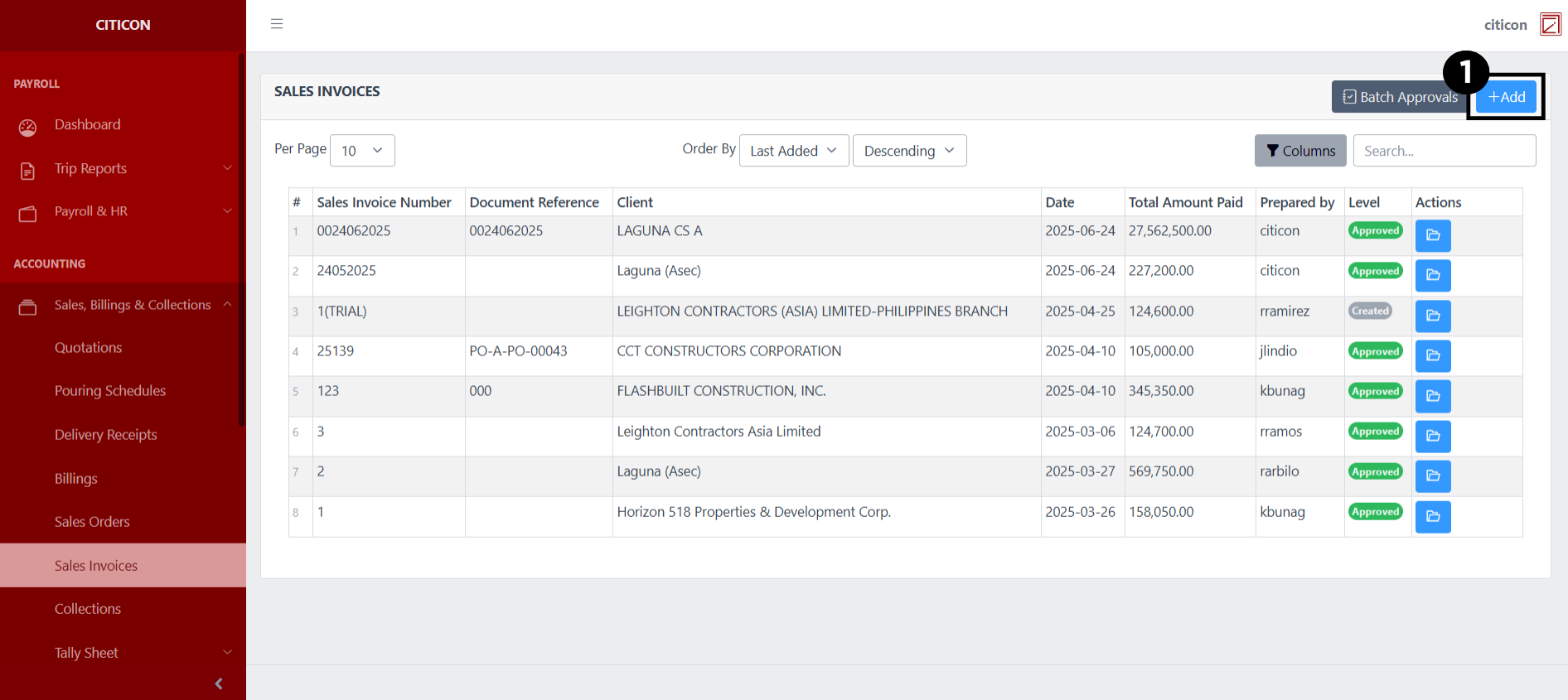Expand the Trip Reports chevron
1568x700 pixels.
click(227, 168)
